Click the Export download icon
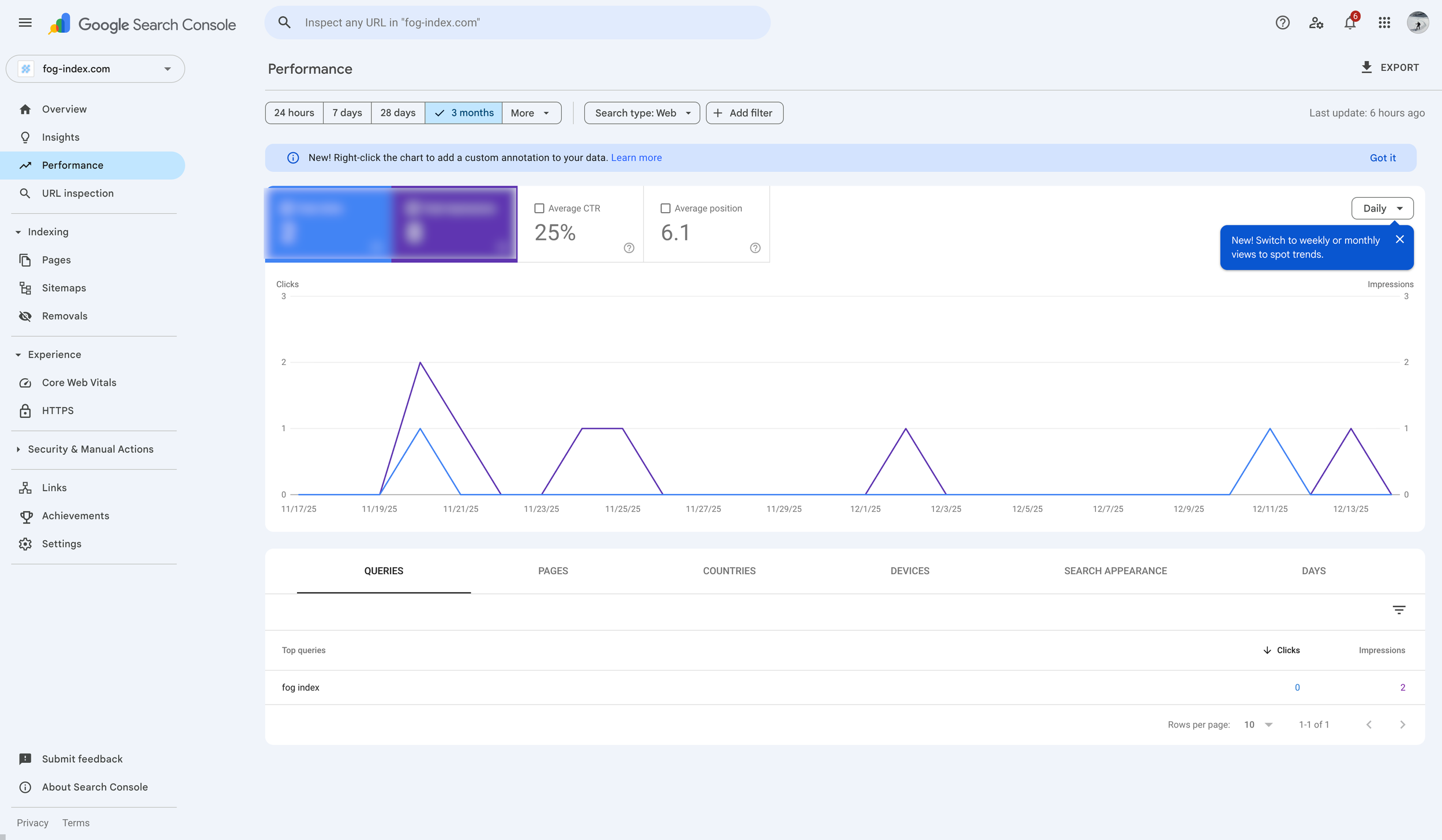The image size is (1442, 840). (x=1366, y=67)
